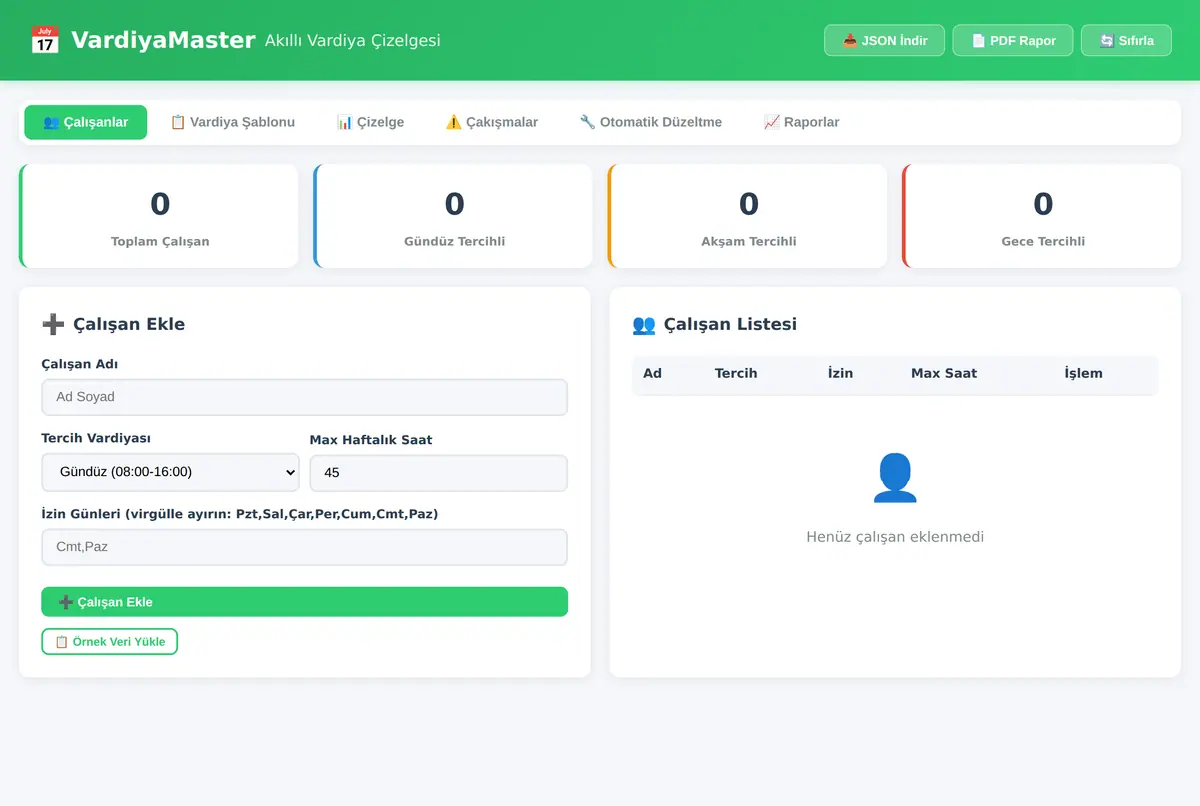Click the wrench icon on Otomatik Düzeltme

[587, 122]
